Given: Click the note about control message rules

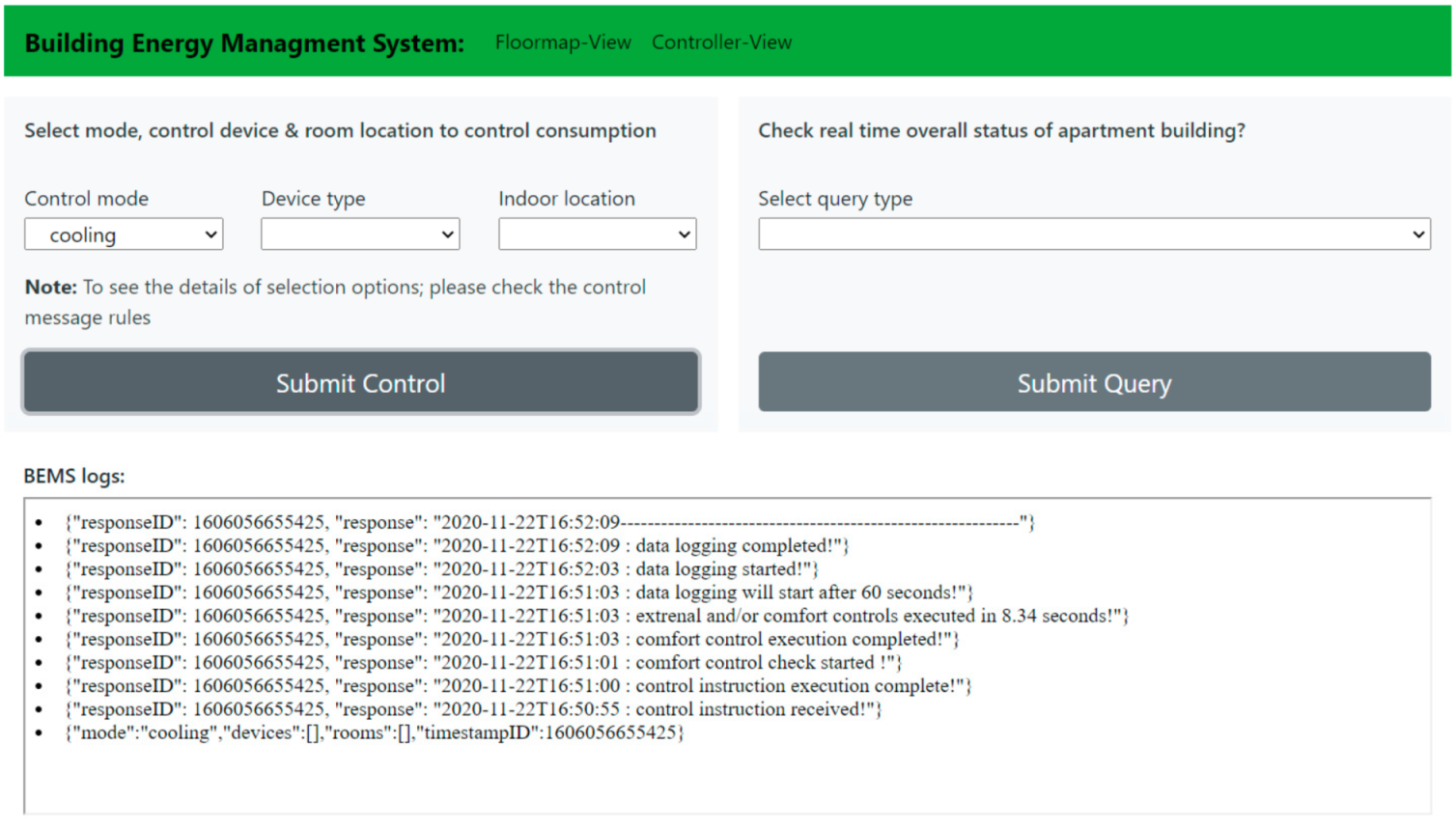Looking at the screenshot, I should coord(335,302).
